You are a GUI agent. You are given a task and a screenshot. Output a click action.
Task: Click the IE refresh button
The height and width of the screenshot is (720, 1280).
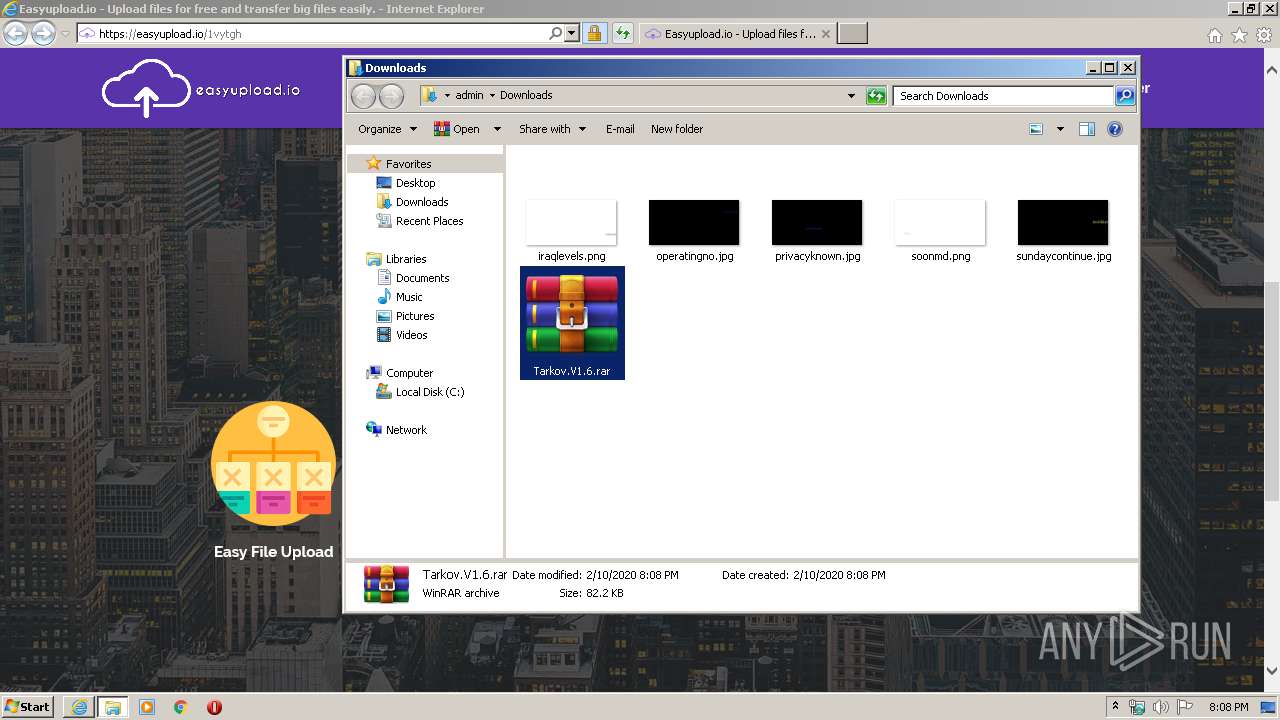(x=622, y=33)
